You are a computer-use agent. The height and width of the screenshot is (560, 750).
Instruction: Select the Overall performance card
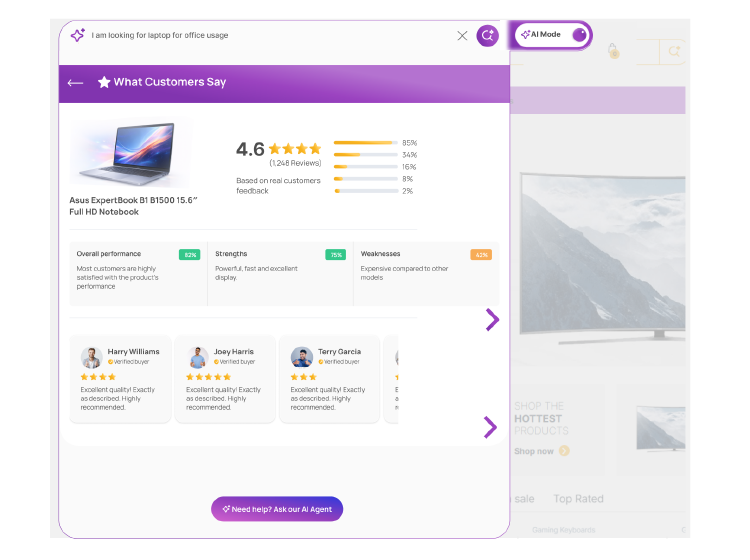[x=138, y=272]
